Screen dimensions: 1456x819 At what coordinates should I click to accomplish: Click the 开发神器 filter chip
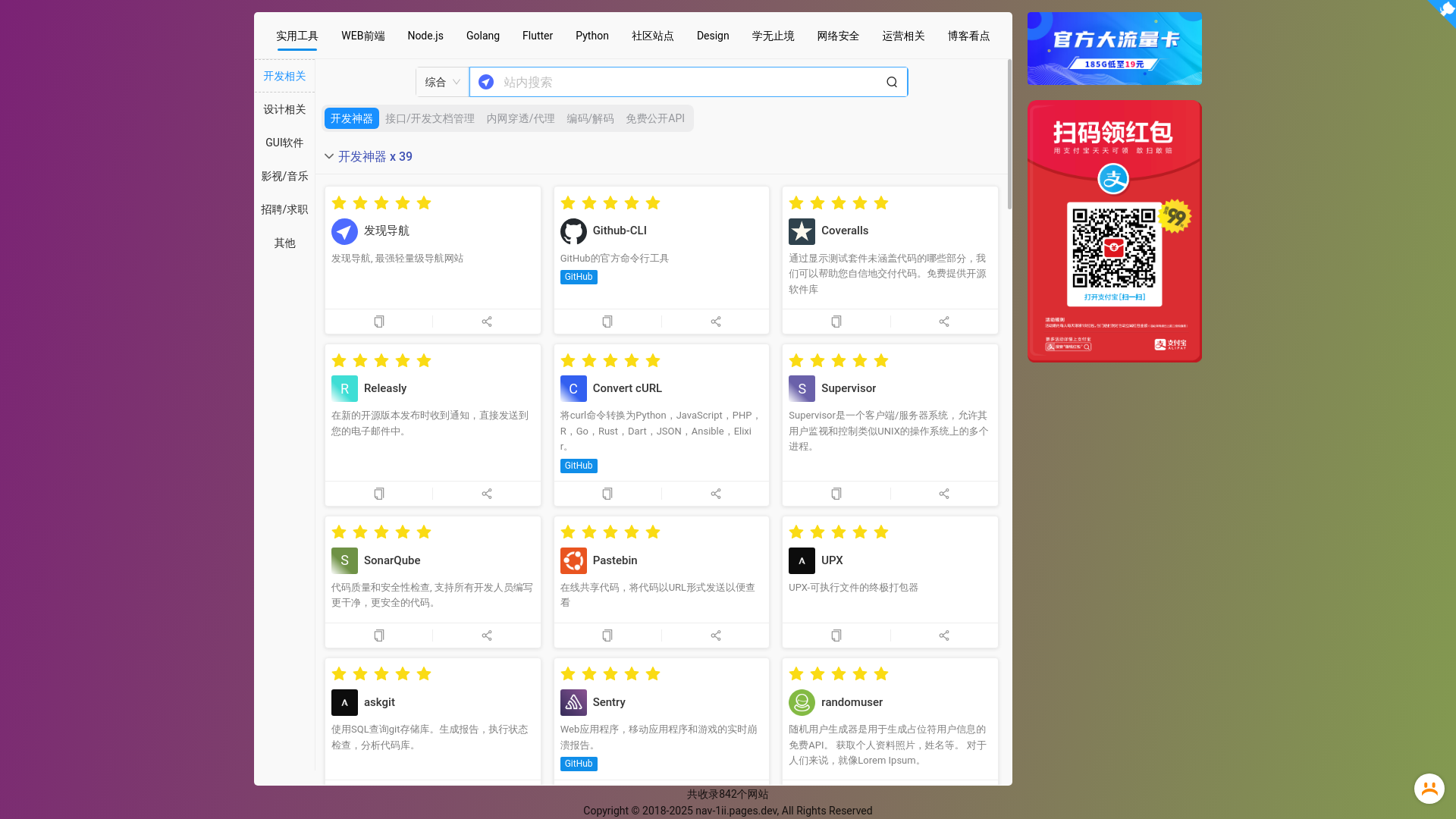(352, 118)
